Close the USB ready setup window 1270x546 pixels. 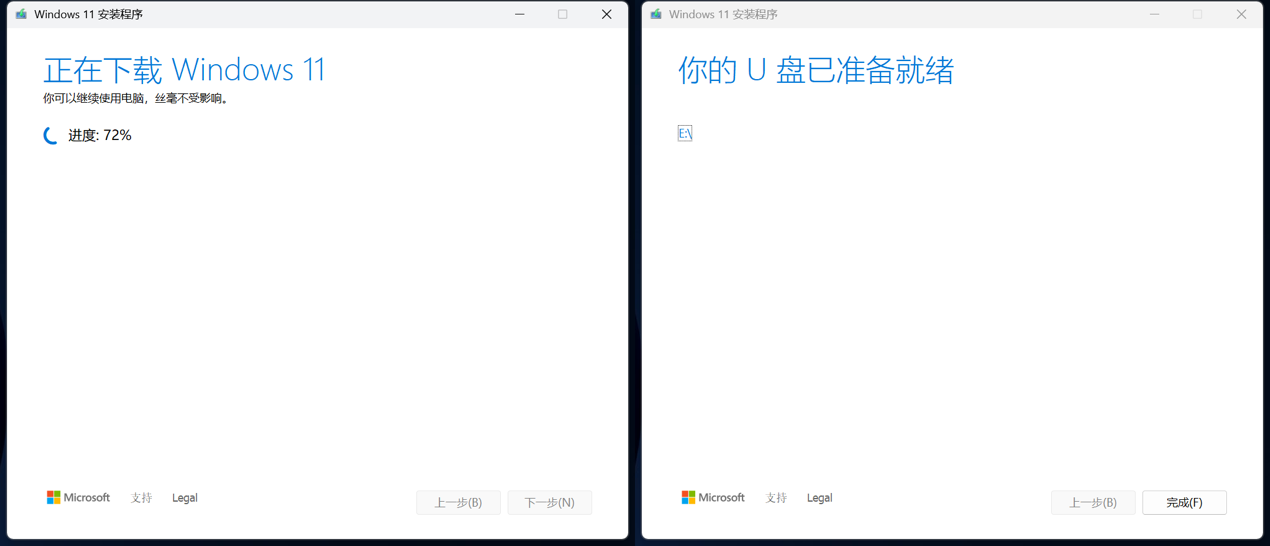click(1241, 15)
